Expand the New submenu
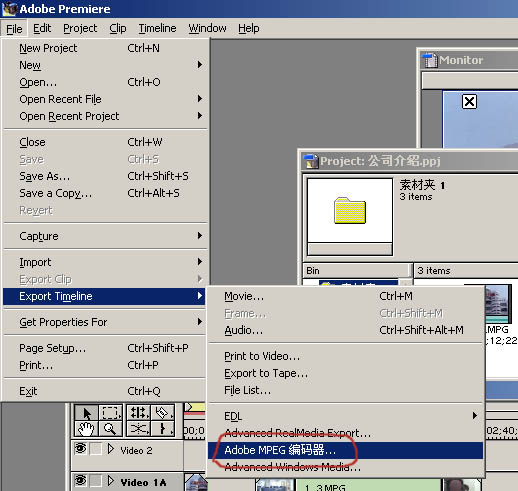This screenshot has width=518, height=491. [200, 64]
